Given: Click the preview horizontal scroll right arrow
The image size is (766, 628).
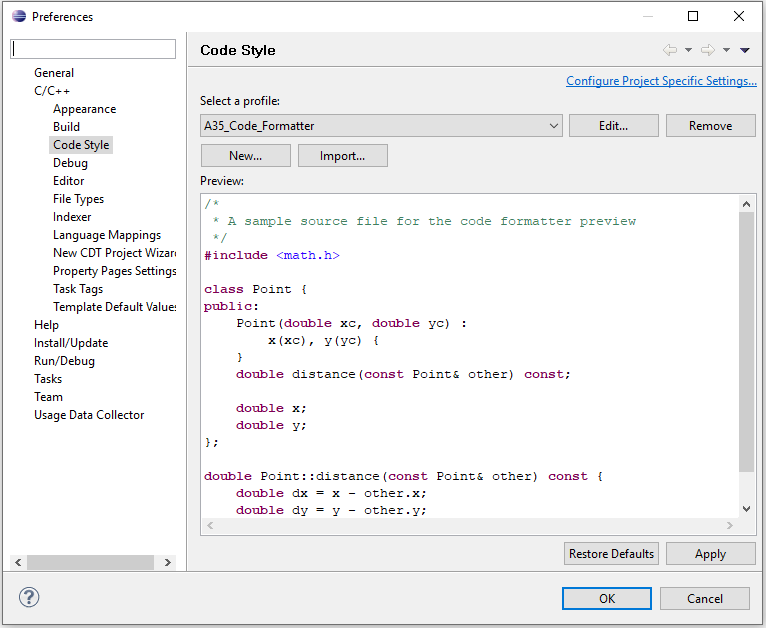Looking at the screenshot, I should [x=729, y=525].
